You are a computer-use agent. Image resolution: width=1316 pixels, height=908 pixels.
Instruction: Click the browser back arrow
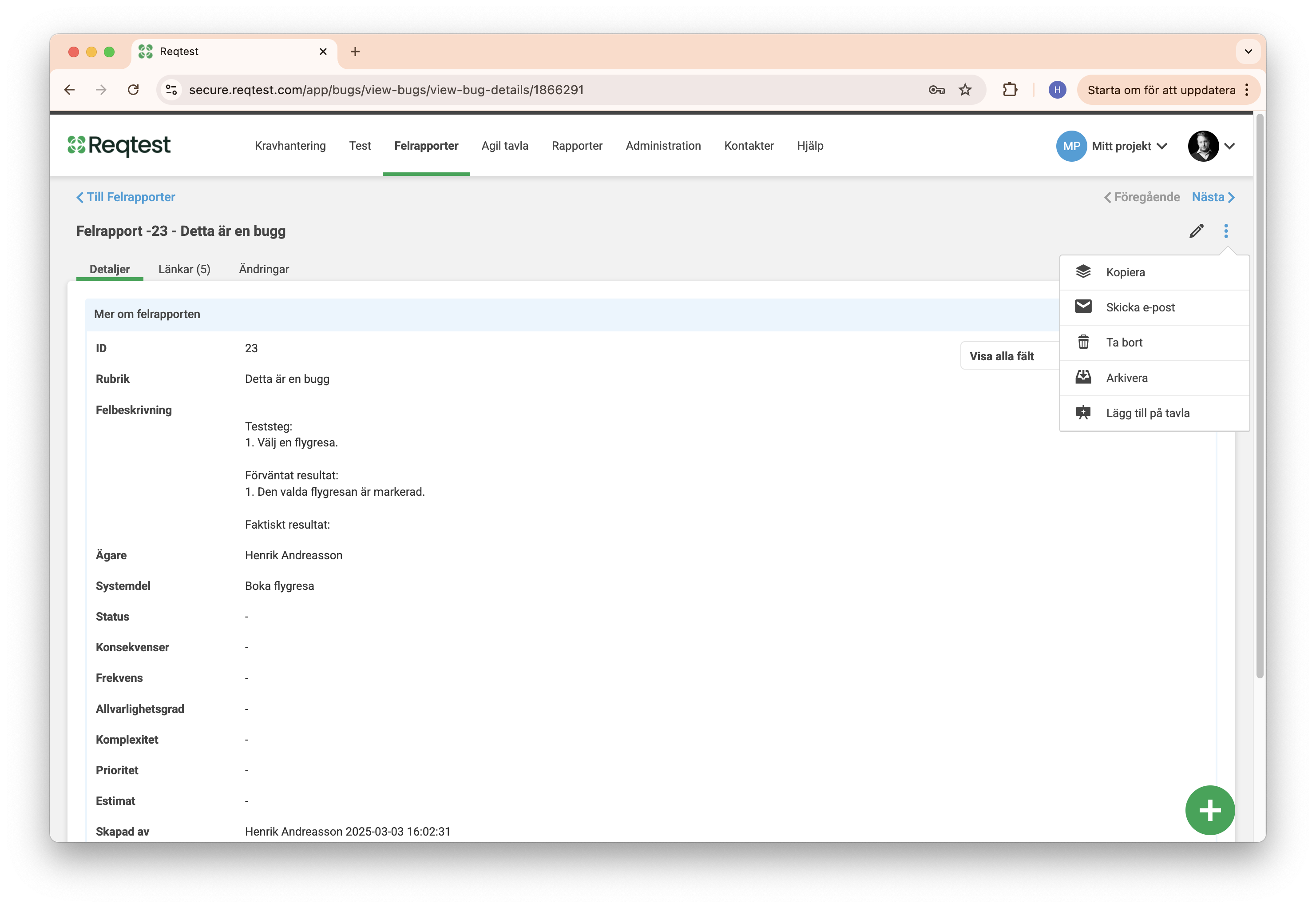[x=69, y=90]
